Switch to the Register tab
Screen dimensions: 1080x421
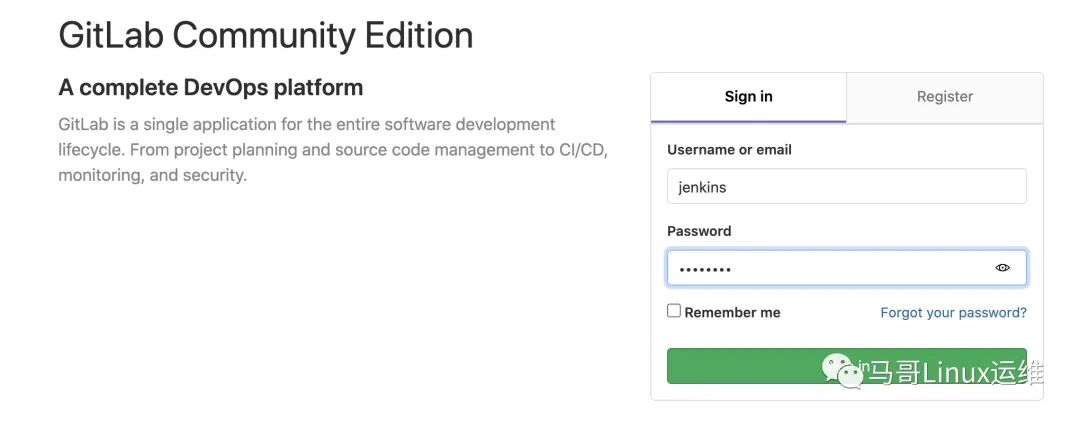(x=944, y=97)
